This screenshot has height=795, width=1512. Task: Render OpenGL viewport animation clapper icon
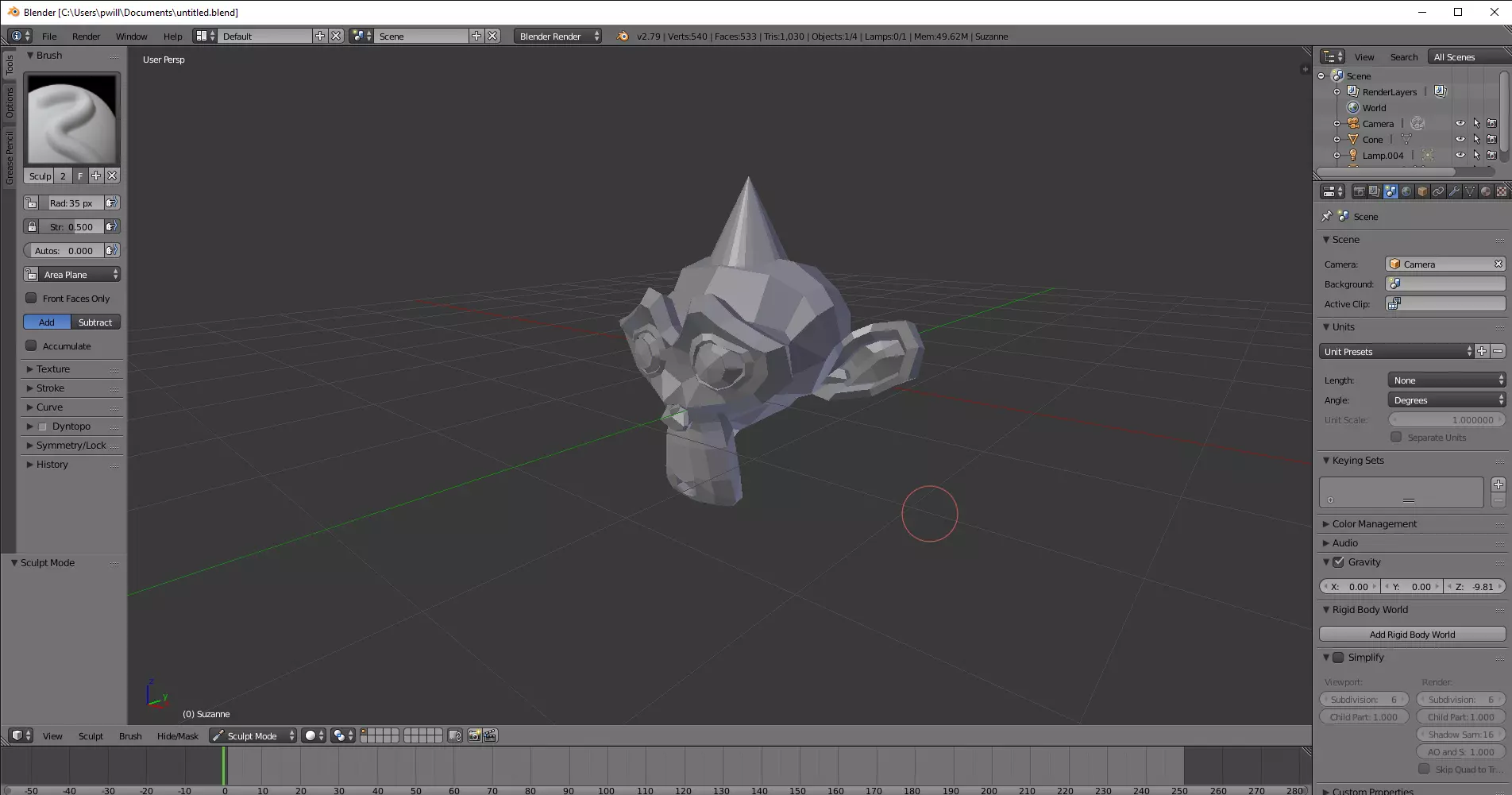coord(490,735)
